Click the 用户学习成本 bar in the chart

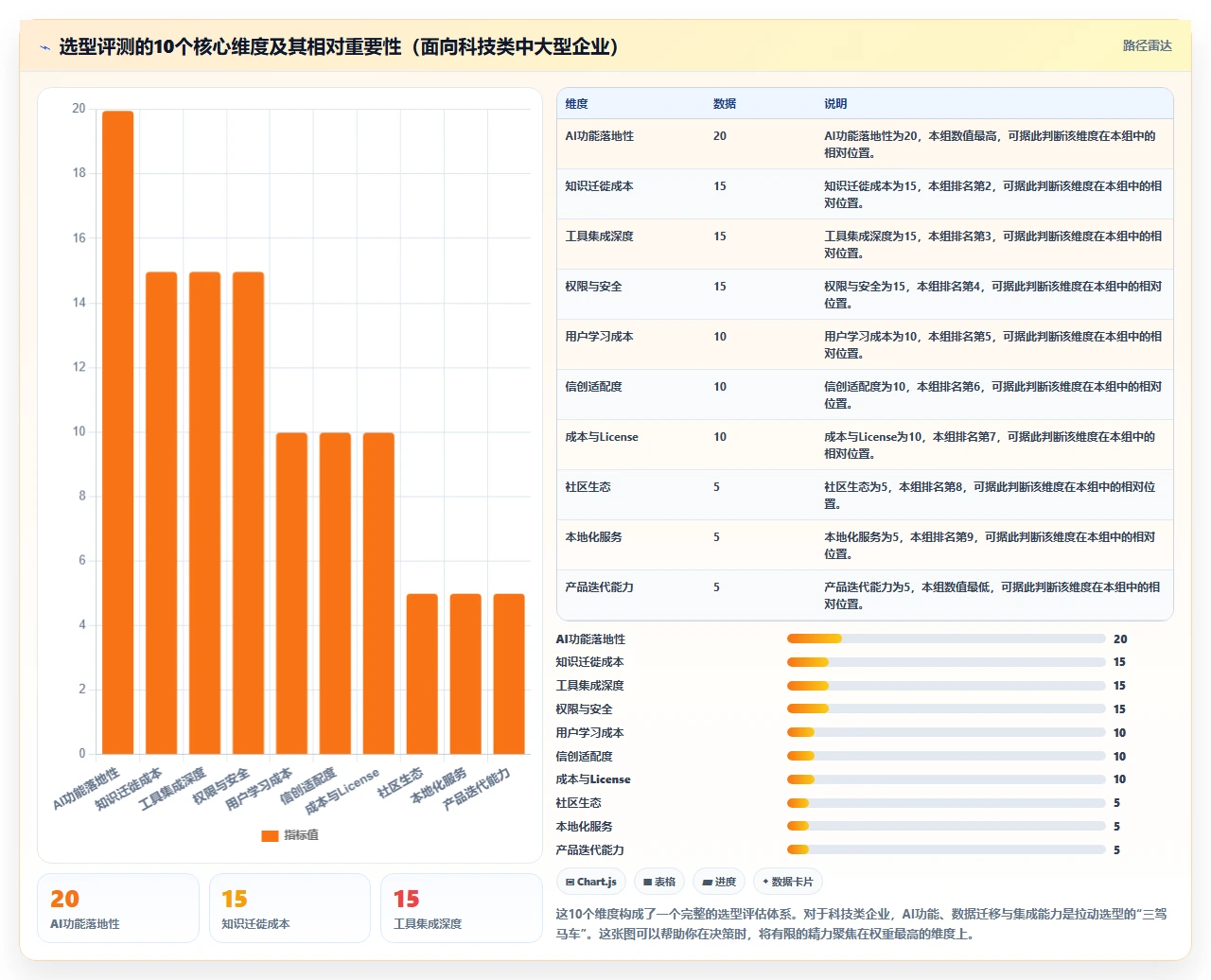(291, 593)
